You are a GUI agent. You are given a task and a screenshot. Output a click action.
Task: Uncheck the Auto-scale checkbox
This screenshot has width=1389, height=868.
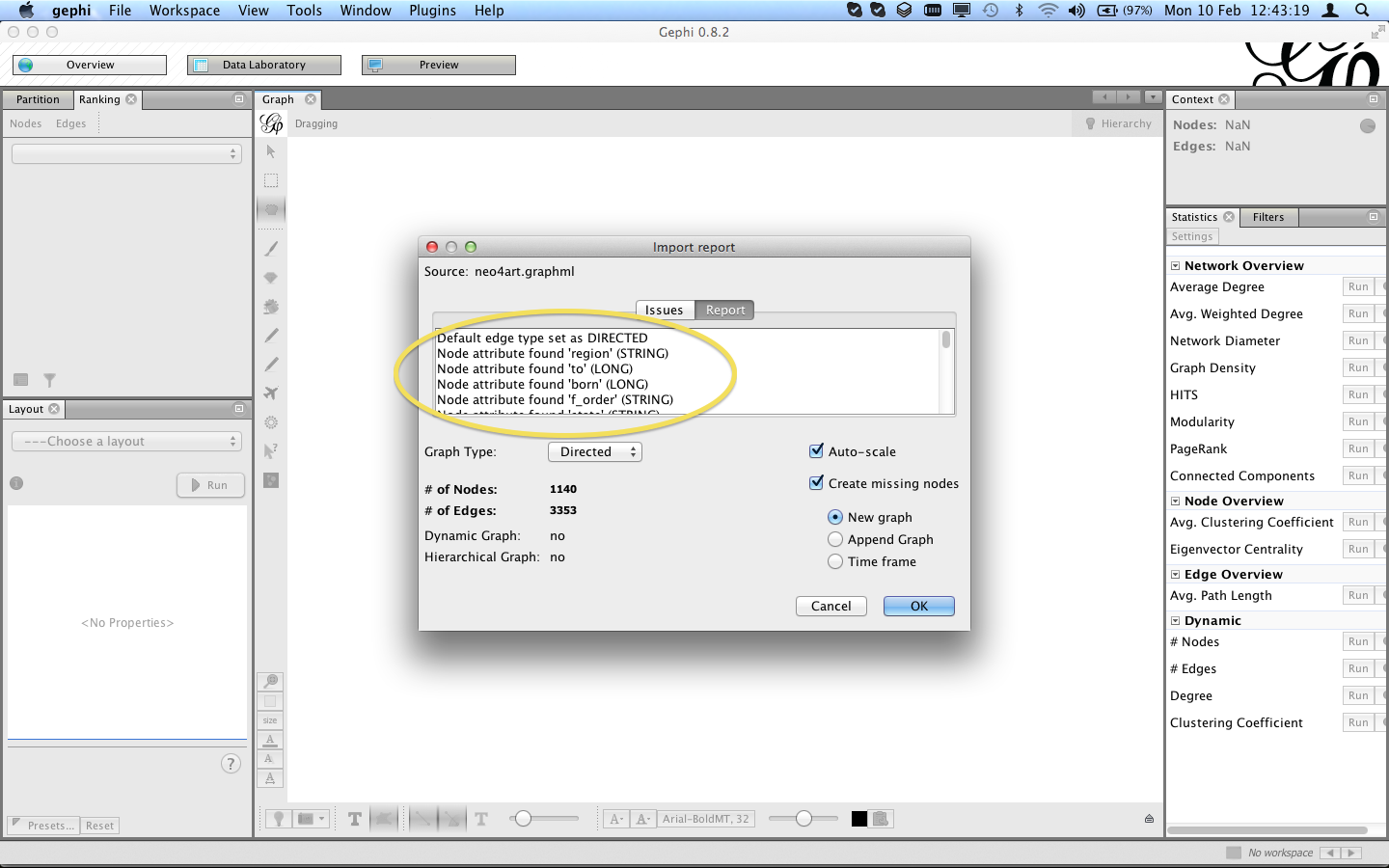817,450
